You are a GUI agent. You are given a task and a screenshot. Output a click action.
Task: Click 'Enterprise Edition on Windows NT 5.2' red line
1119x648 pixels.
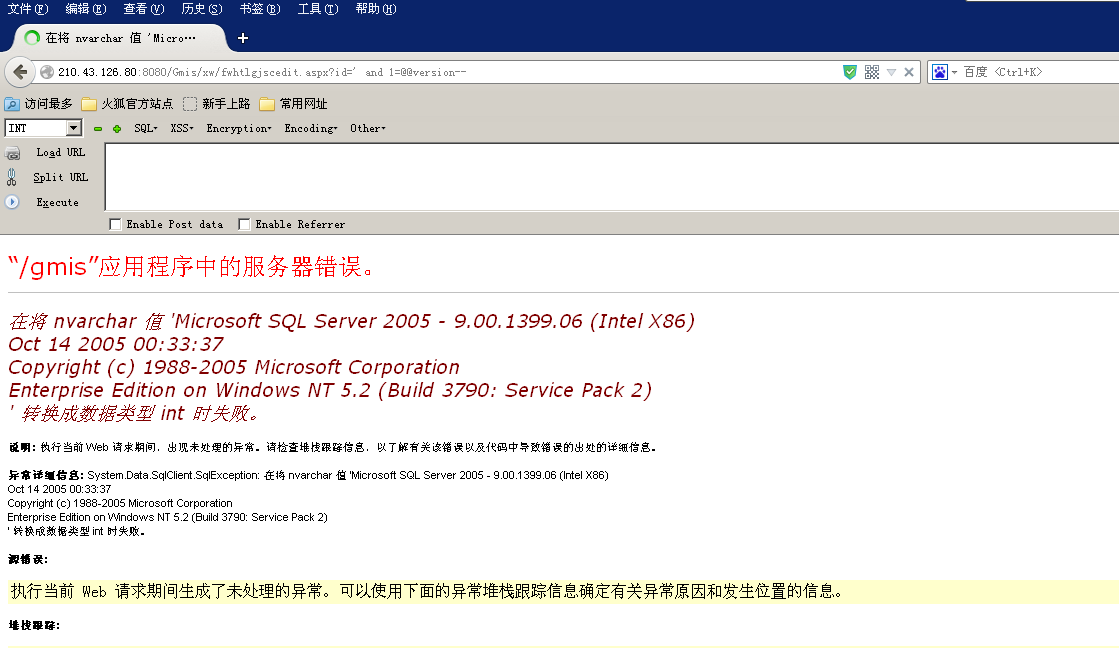tap(330, 390)
